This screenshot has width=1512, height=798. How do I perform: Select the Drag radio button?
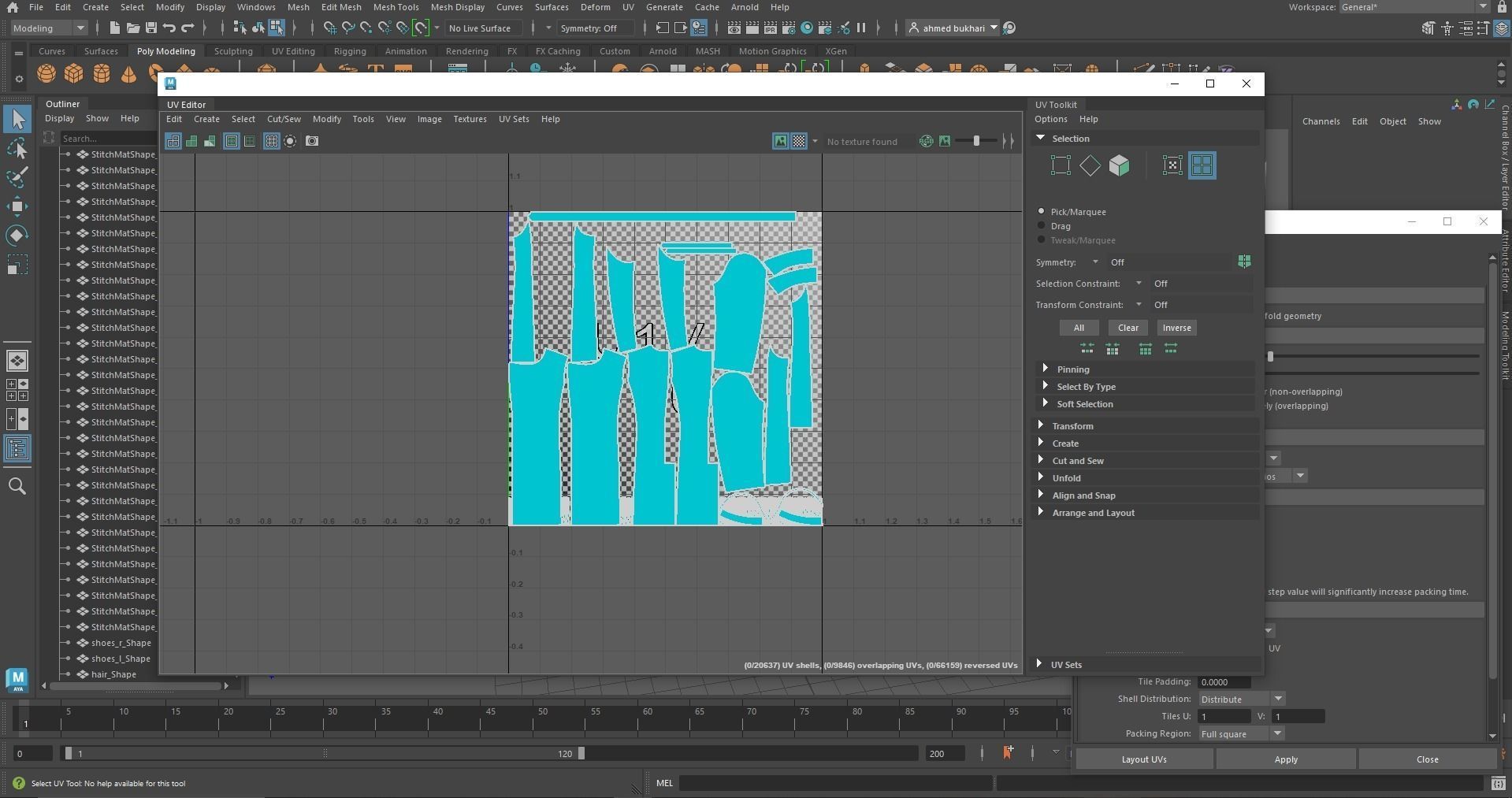1042,226
